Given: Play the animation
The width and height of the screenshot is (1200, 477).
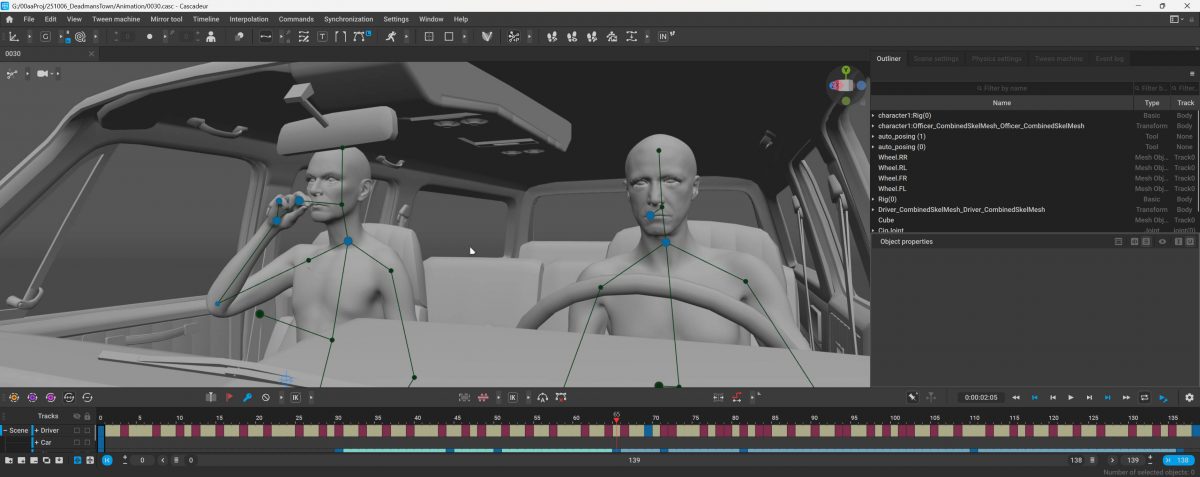Looking at the screenshot, I should click(x=1071, y=397).
